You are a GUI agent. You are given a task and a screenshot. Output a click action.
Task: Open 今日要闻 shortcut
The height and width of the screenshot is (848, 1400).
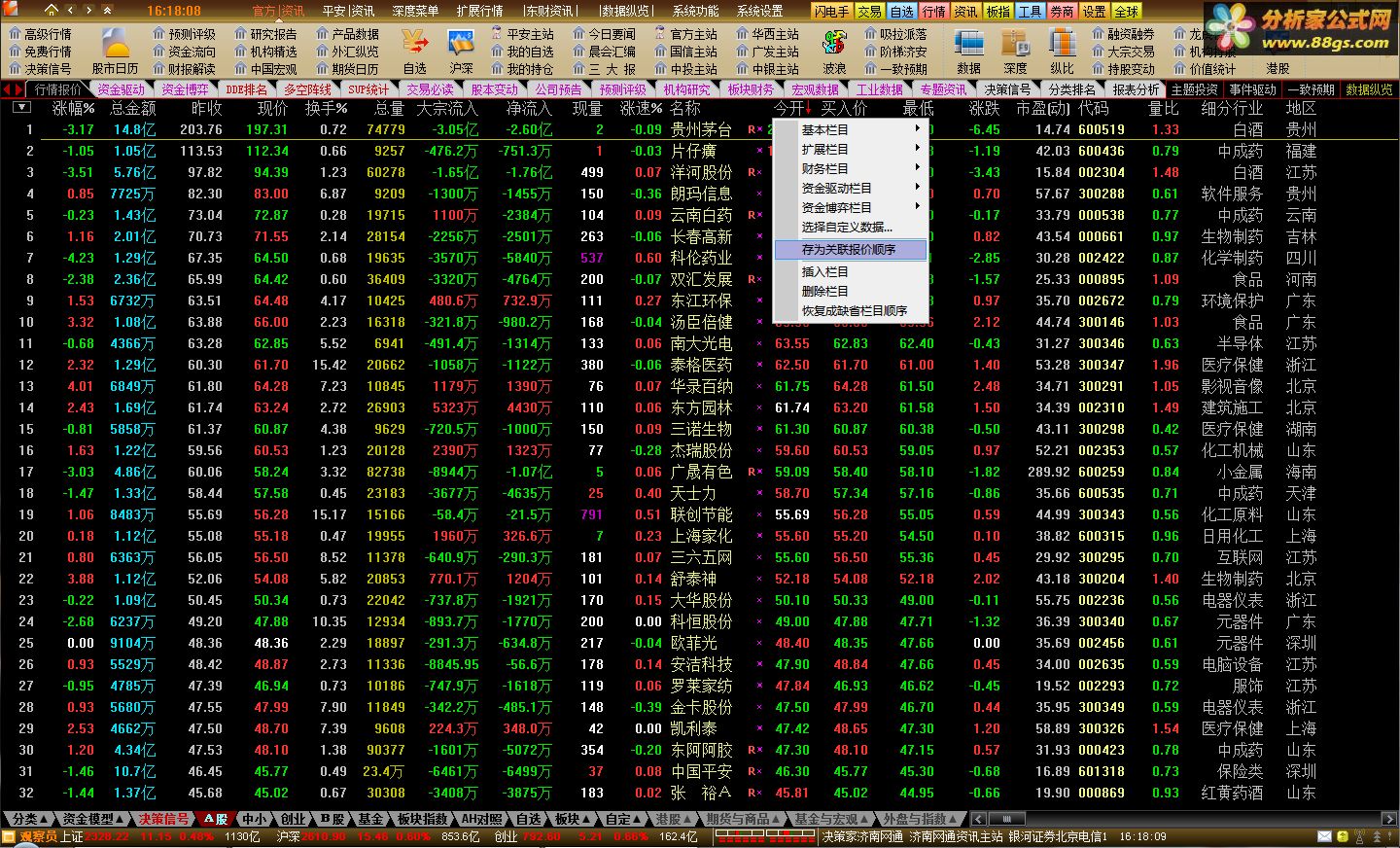point(604,34)
